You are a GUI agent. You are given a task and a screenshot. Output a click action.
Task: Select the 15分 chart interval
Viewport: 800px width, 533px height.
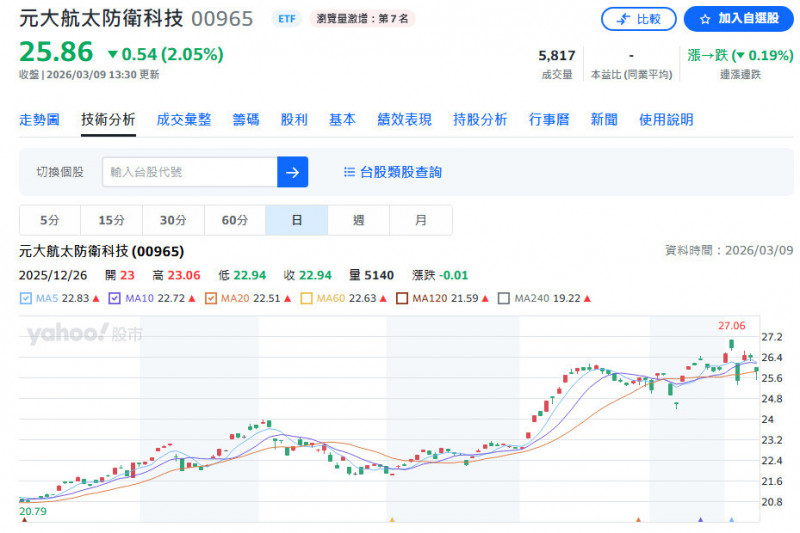coord(112,220)
